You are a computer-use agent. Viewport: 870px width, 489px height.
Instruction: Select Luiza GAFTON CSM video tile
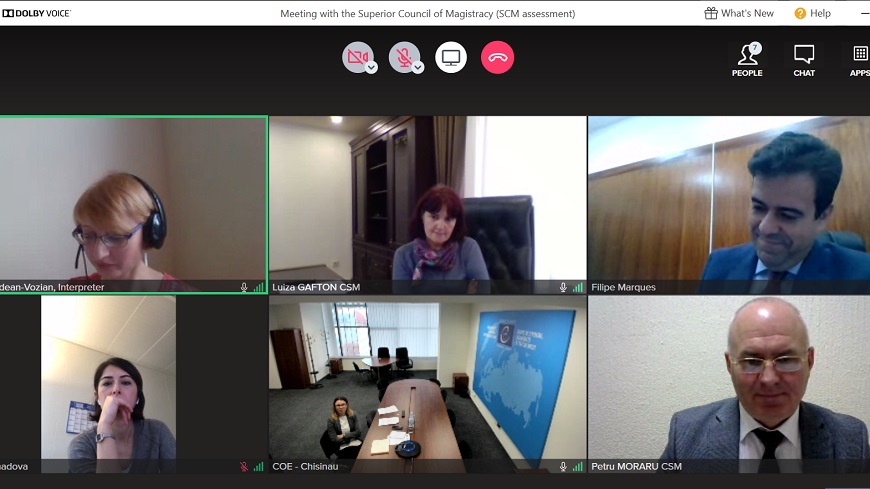coord(427,204)
